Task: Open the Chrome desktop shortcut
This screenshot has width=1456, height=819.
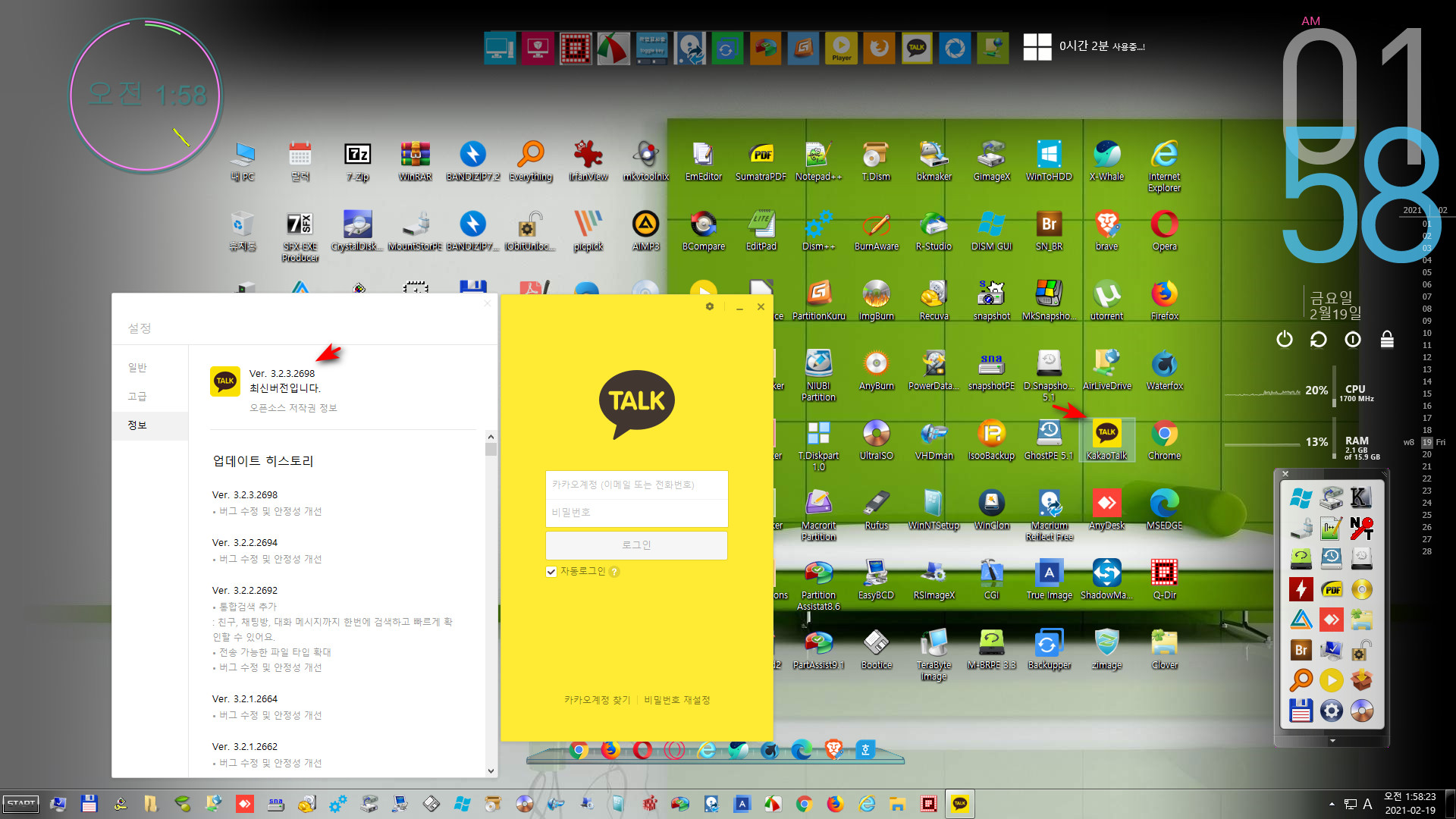Action: [1164, 440]
